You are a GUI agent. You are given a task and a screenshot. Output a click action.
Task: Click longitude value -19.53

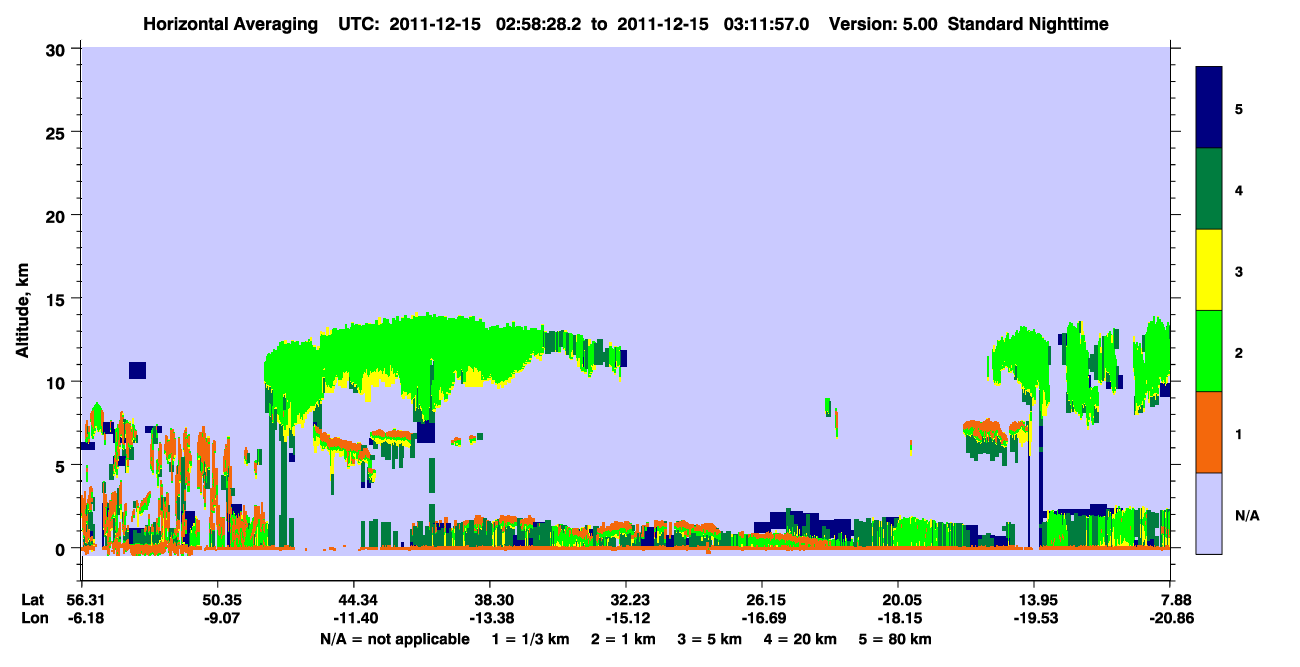pos(1034,618)
